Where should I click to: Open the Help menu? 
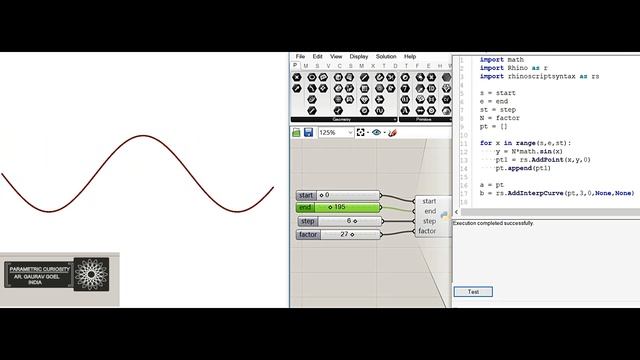click(410, 56)
